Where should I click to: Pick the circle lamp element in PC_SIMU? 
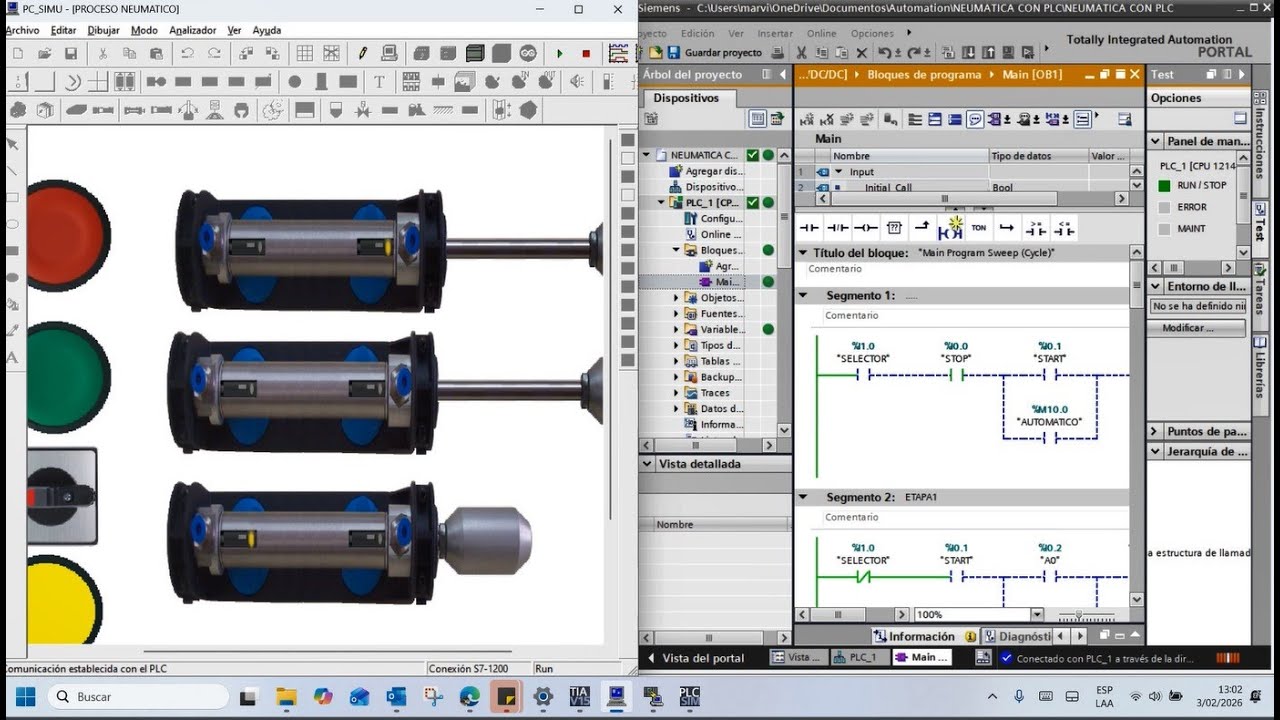click(294, 82)
